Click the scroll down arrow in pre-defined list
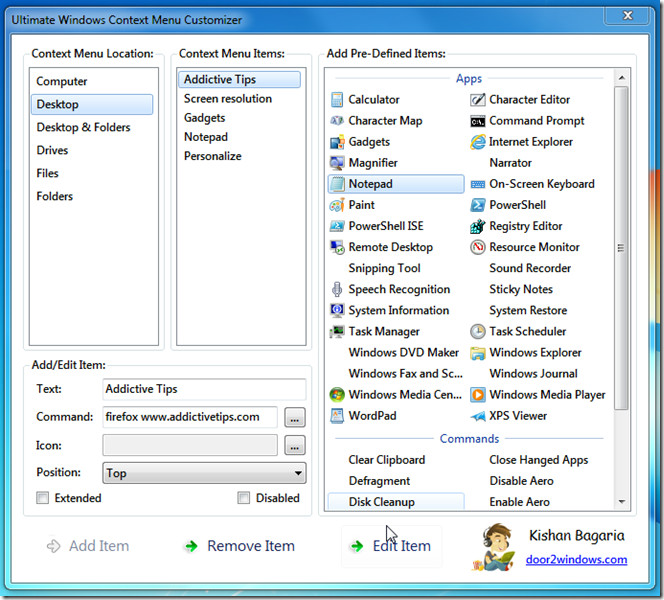Viewport: 664px width, 600px height. [x=622, y=502]
